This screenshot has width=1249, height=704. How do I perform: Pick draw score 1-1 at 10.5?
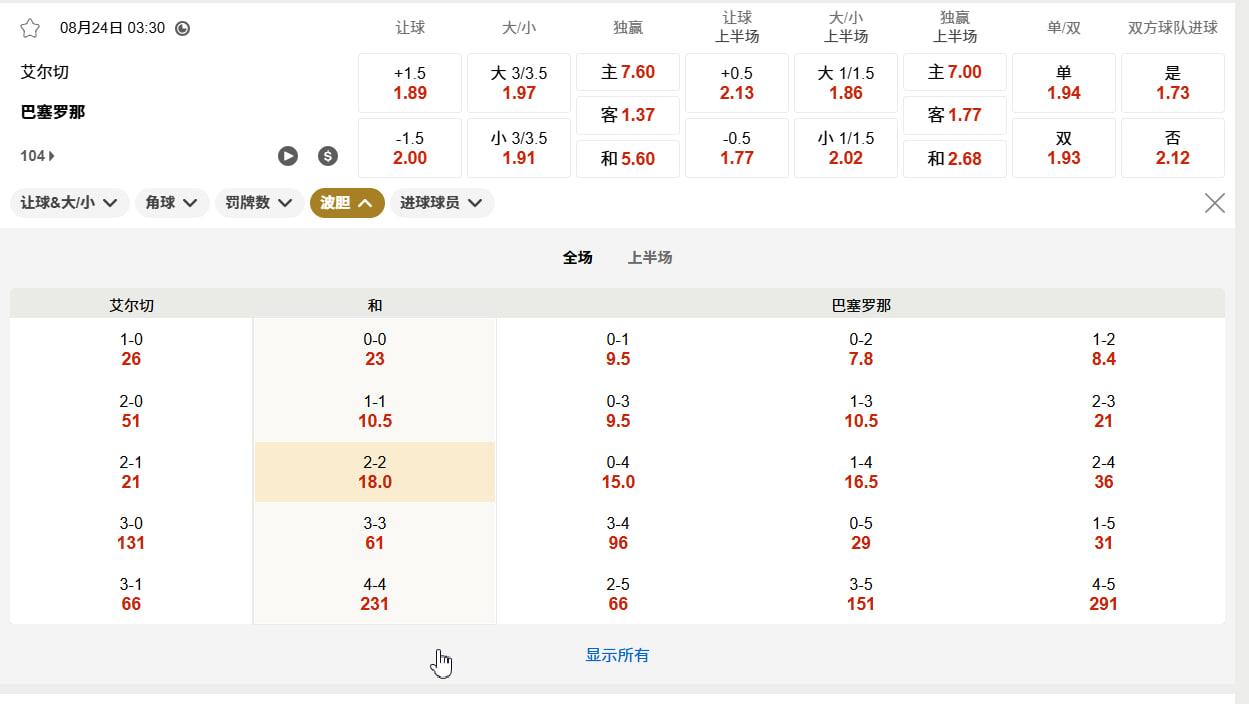point(375,411)
